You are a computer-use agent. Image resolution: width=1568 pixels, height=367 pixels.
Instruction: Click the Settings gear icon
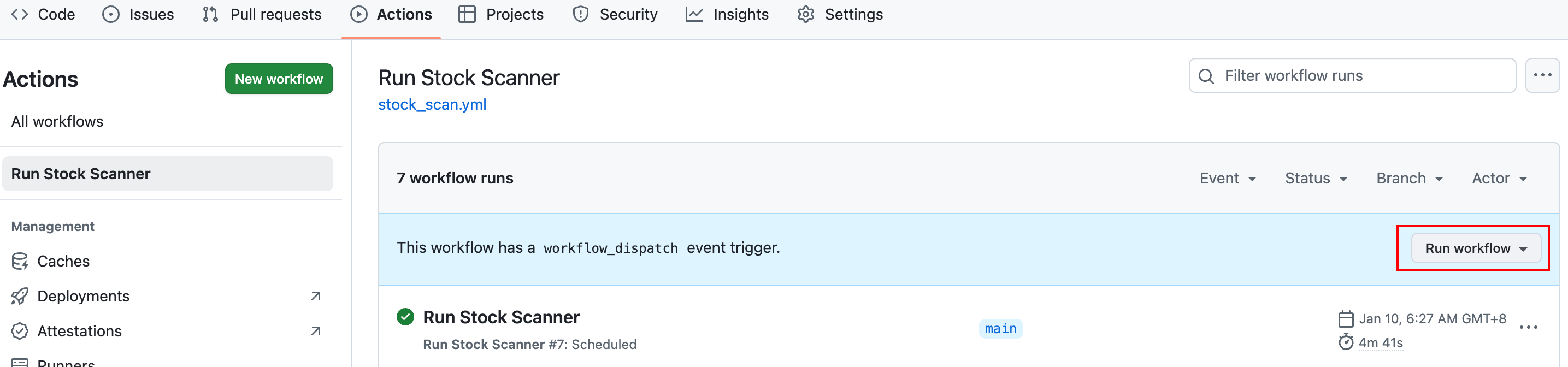coord(806,15)
